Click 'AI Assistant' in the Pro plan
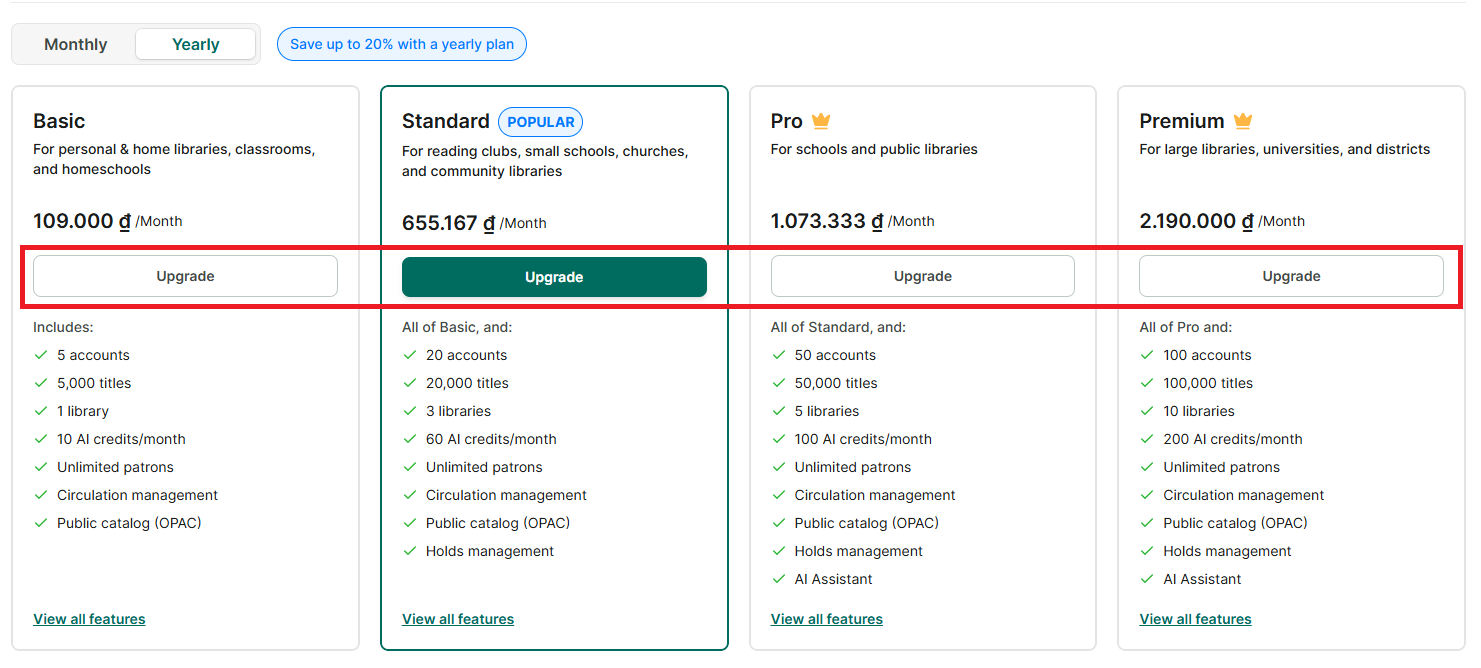Viewport: 1481px width, 668px height. point(834,579)
